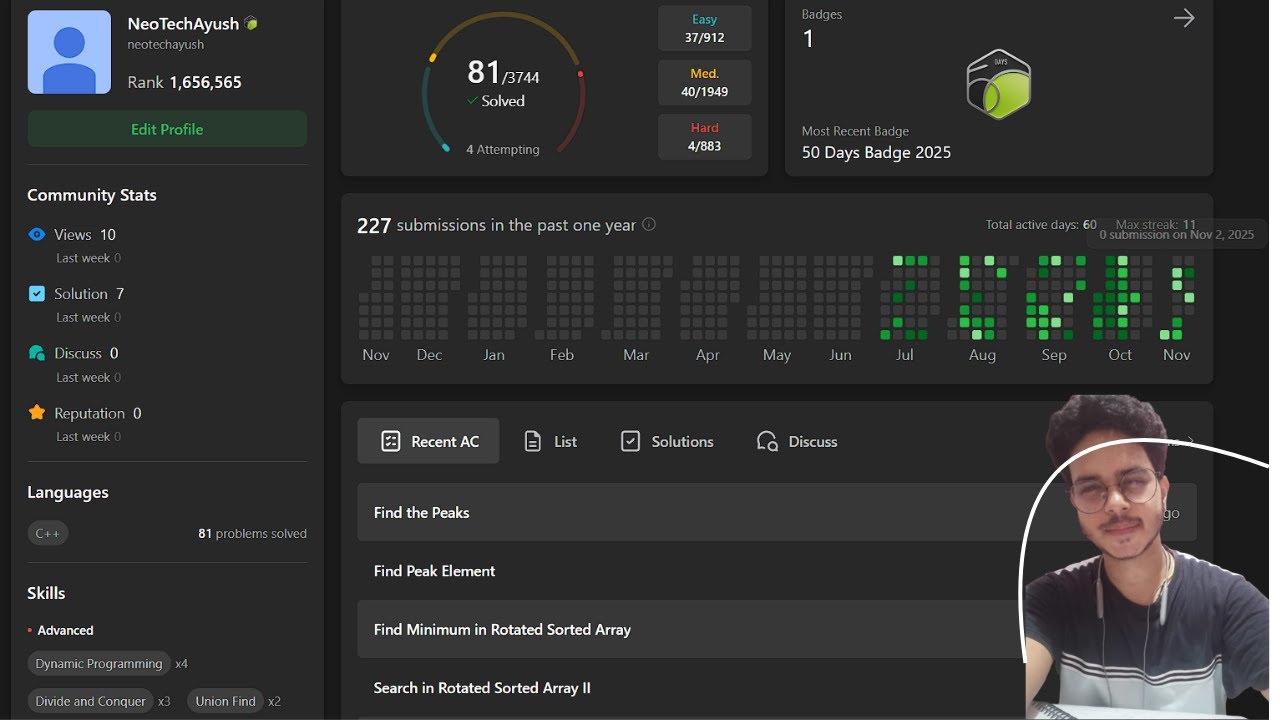This screenshot has height=720, width=1280.
Task: Click the neotechayush username handle
Action: coord(166,45)
